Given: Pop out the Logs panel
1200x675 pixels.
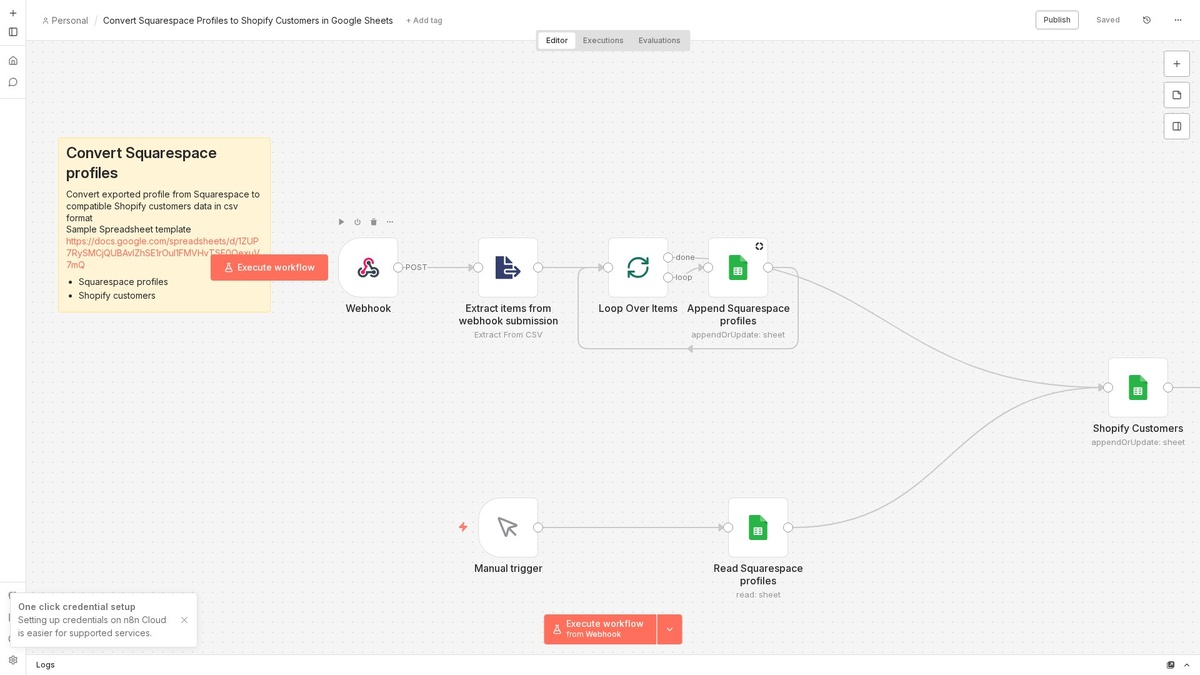Looking at the screenshot, I should click(1171, 665).
